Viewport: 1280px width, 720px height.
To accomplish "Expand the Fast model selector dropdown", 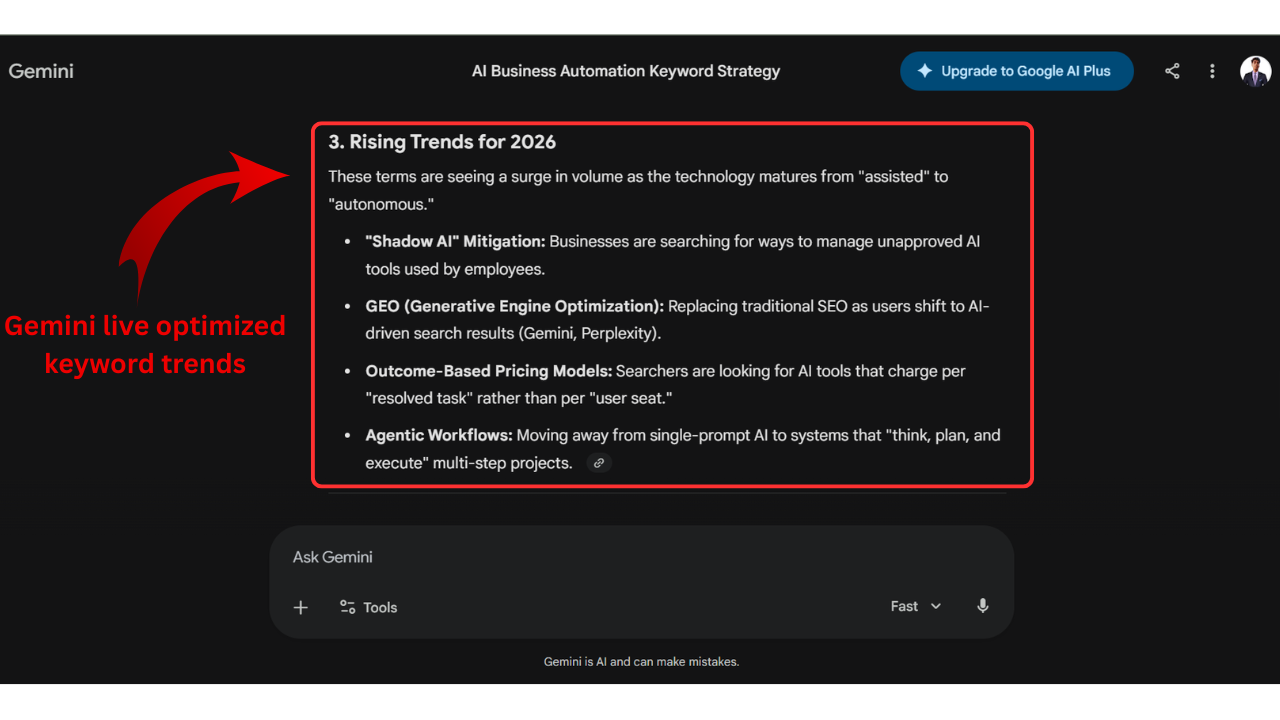I will [916, 606].
